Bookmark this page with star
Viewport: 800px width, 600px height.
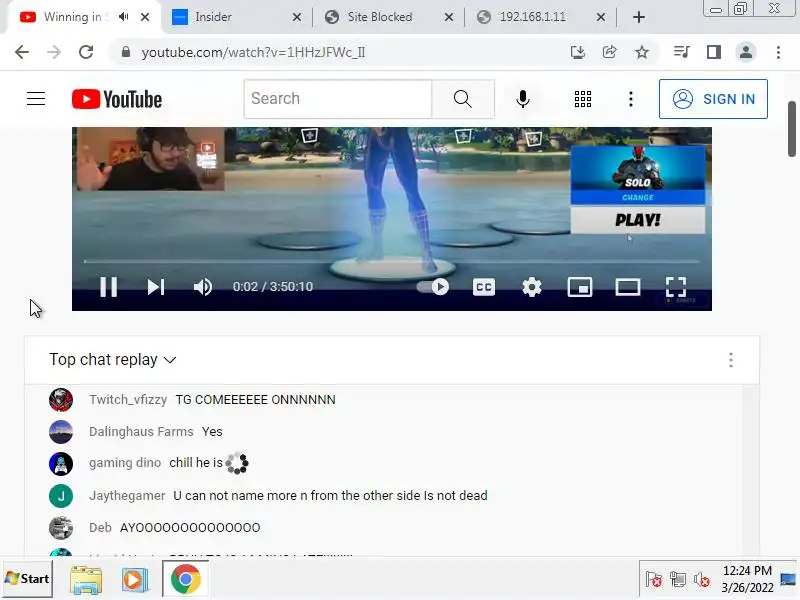(x=642, y=52)
